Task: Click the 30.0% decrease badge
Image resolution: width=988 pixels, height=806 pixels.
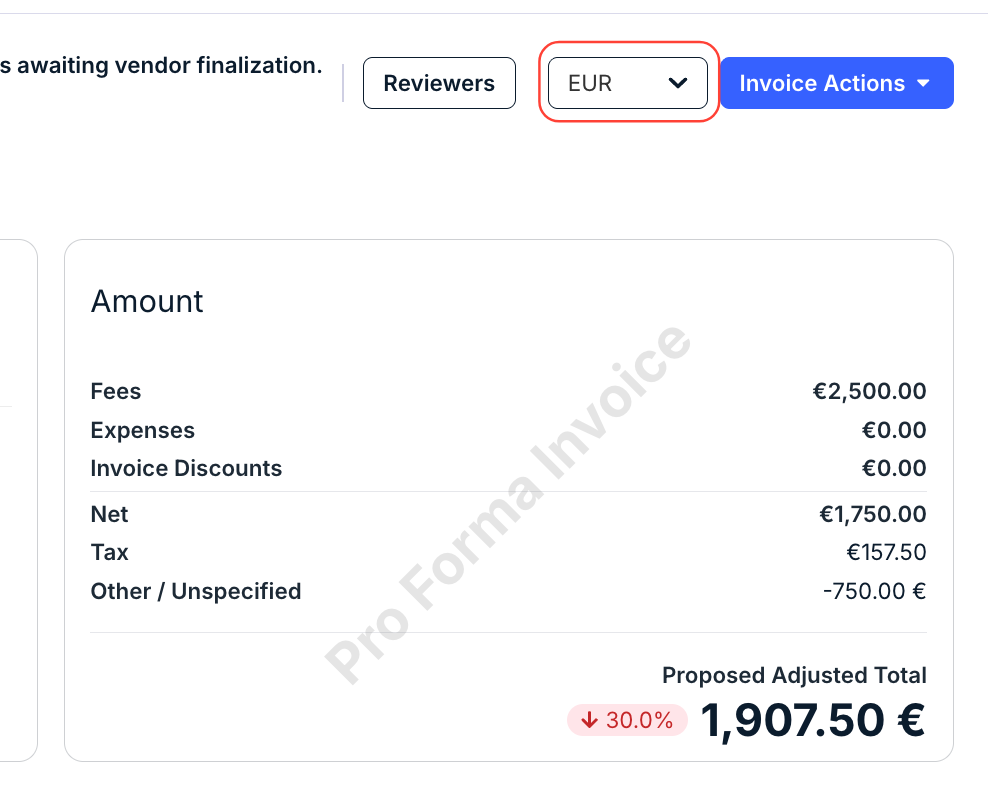Action: point(627,720)
